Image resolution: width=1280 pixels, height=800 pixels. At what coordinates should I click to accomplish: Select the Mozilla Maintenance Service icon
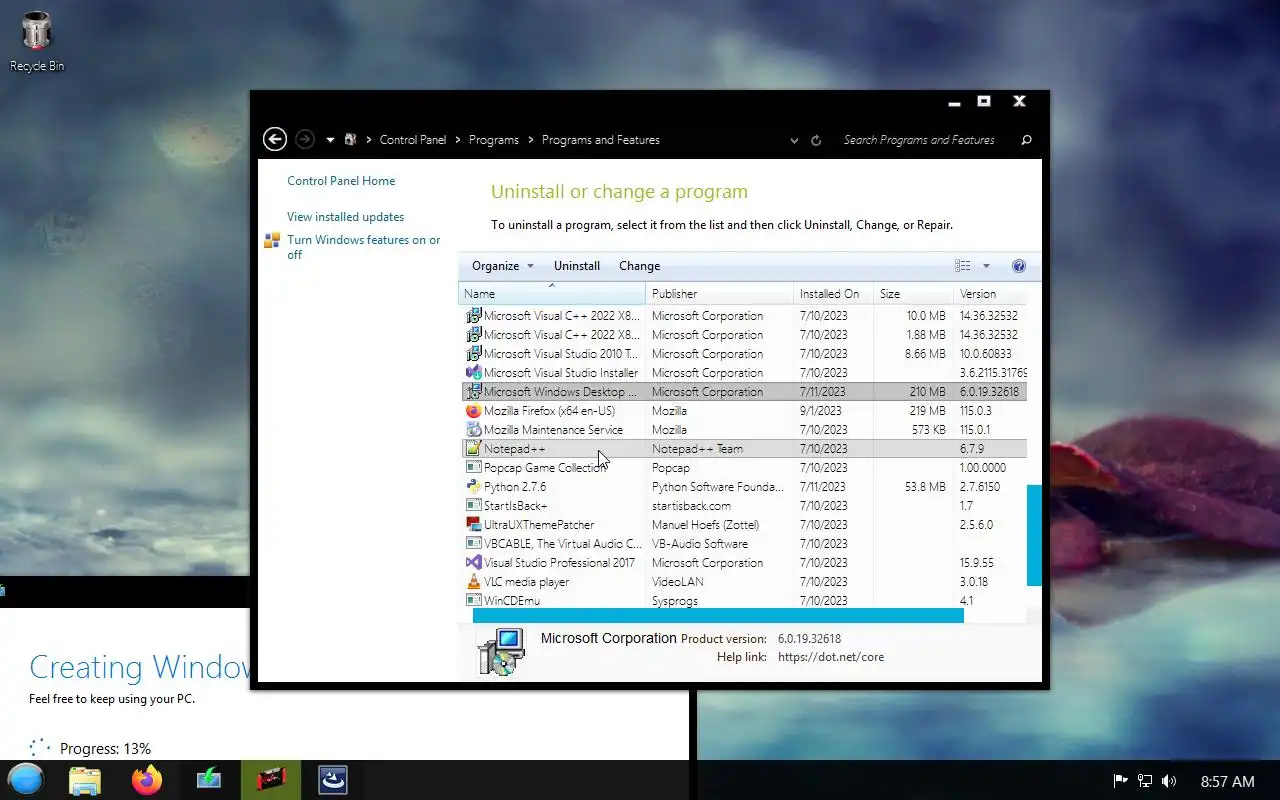click(x=474, y=430)
